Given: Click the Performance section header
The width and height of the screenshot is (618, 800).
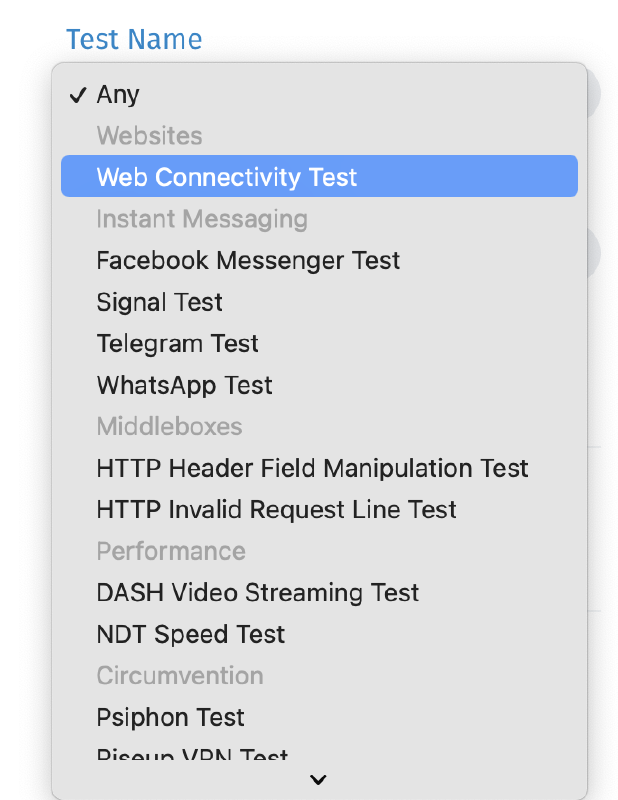Looking at the screenshot, I should 170,551.
